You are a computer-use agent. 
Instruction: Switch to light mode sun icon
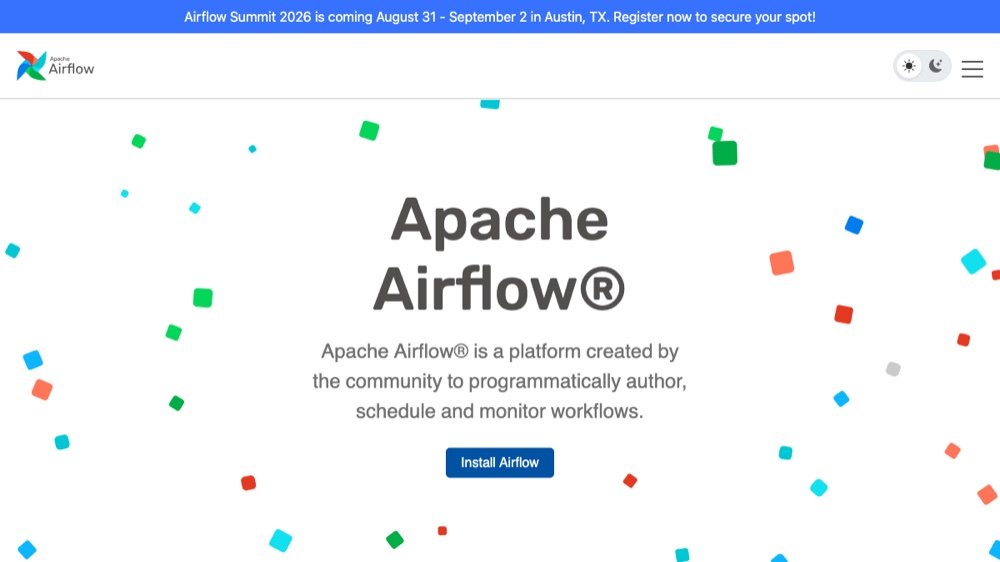click(x=909, y=66)
